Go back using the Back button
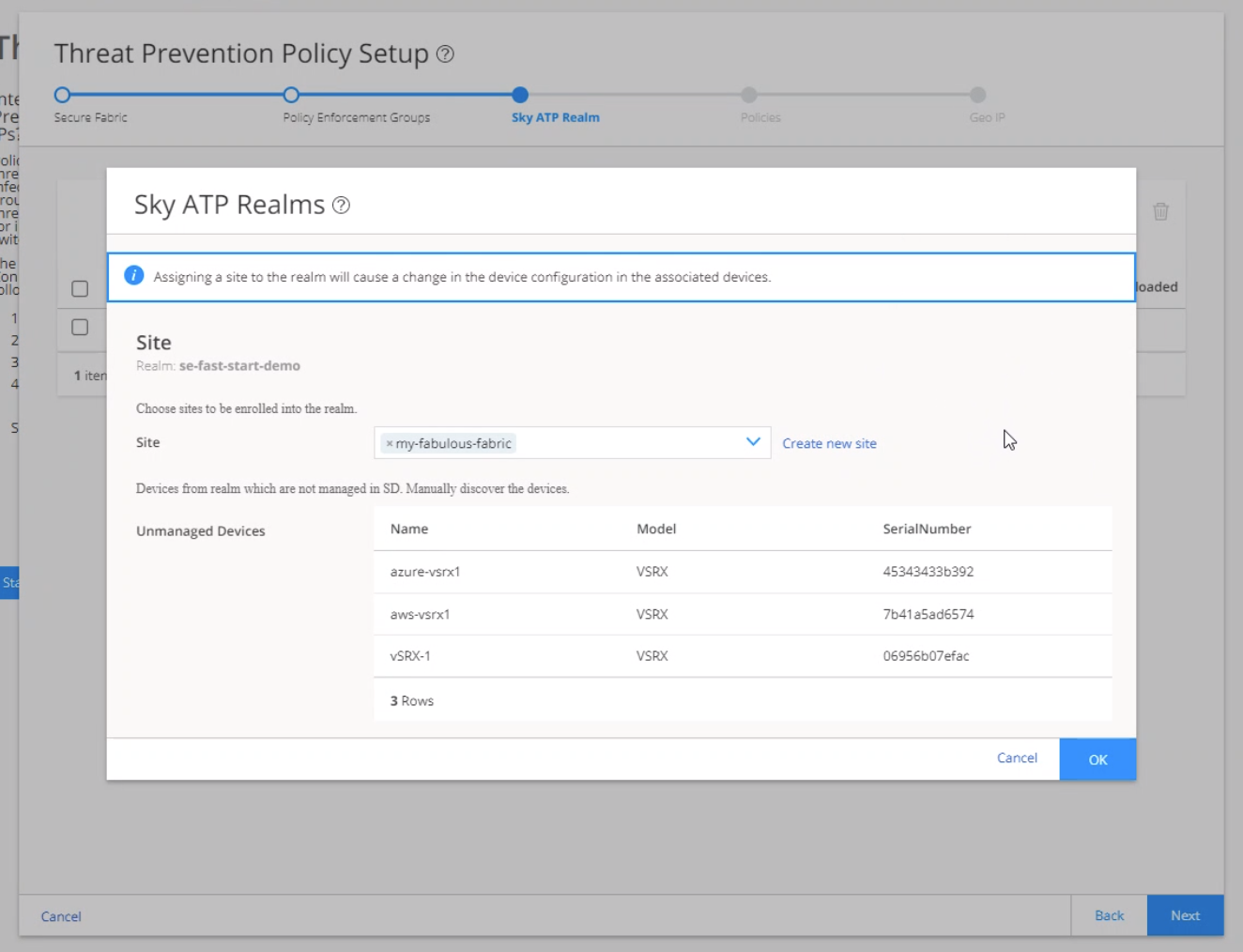 [1109, 915]
